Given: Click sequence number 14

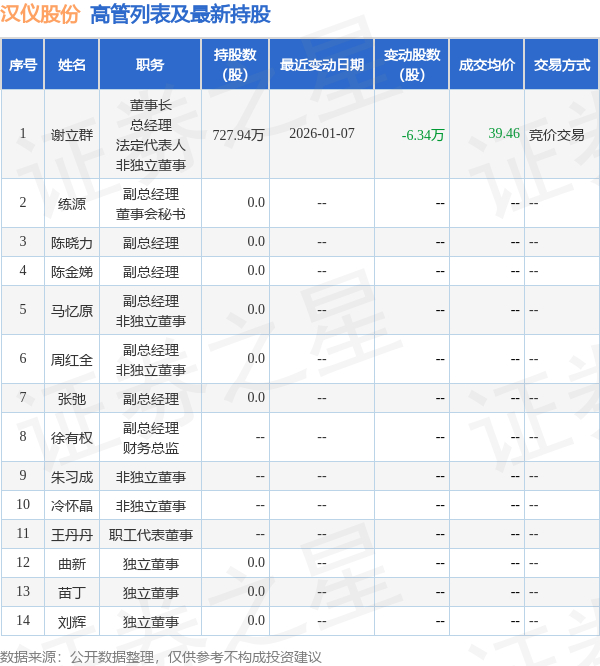Looking at the screenshot, I should [23, 620].
